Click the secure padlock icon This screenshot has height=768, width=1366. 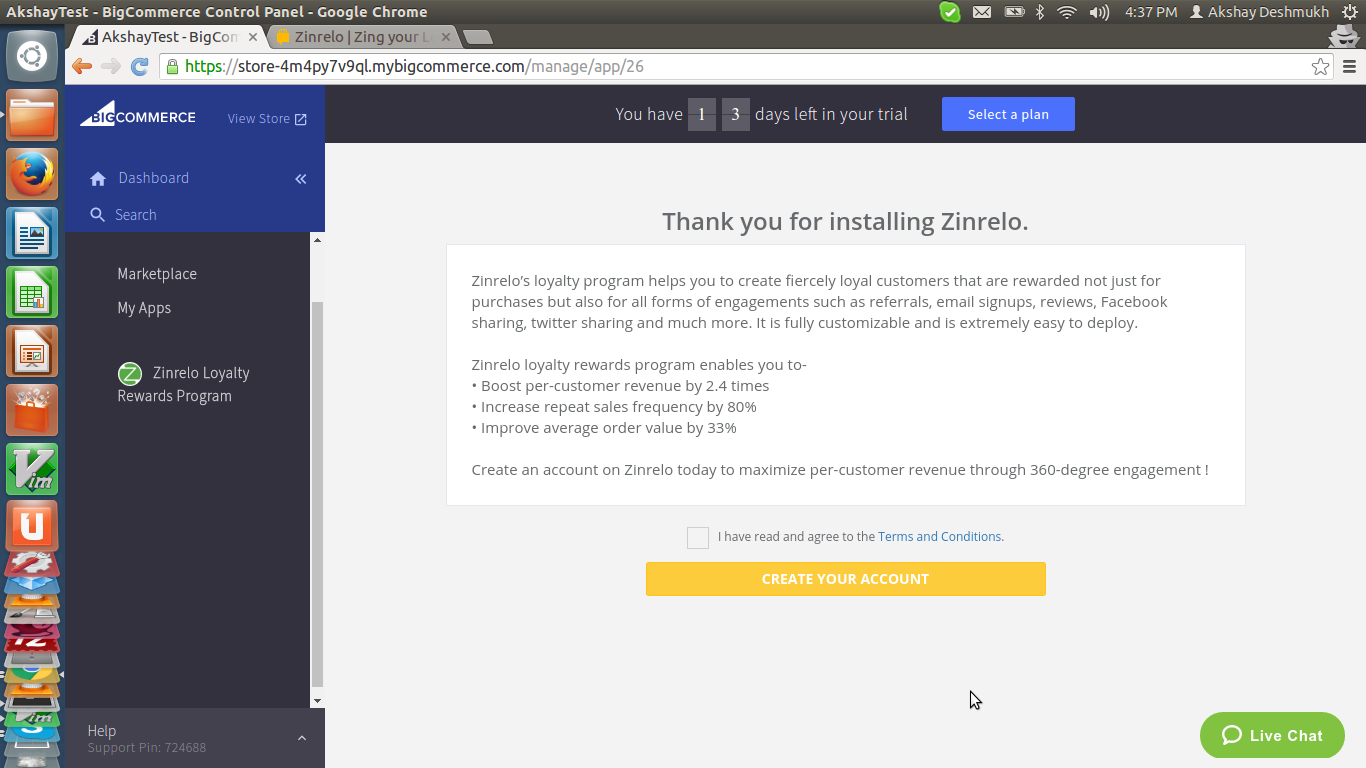tap(173, 67)
